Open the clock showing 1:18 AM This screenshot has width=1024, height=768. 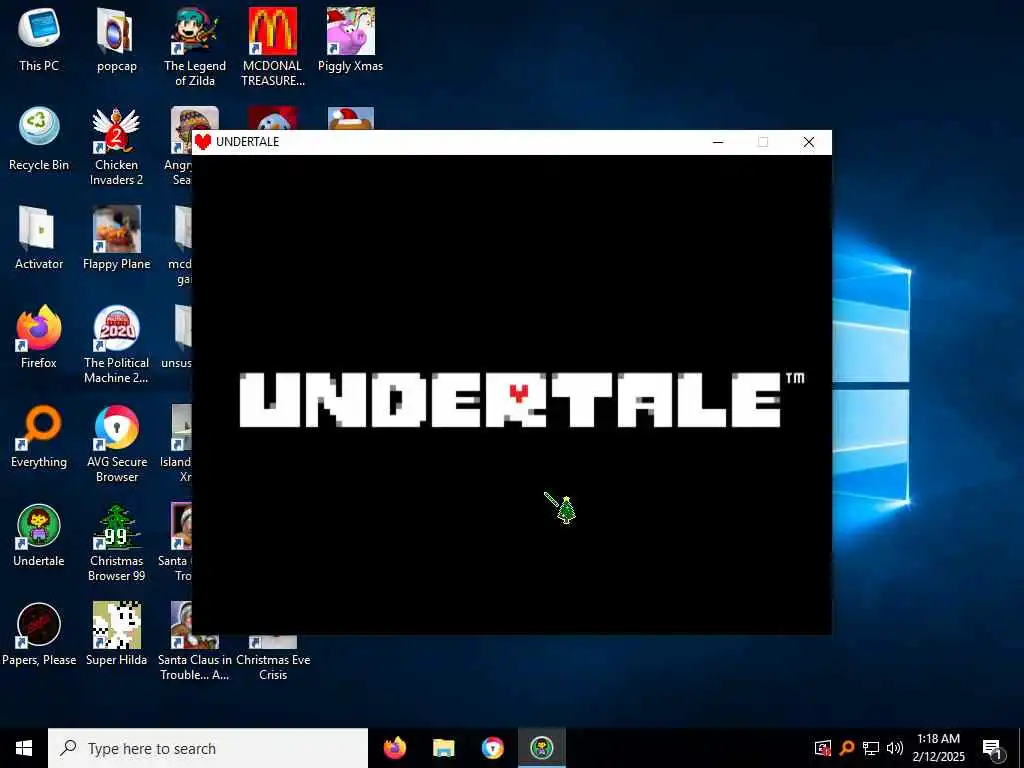point(938,748)
